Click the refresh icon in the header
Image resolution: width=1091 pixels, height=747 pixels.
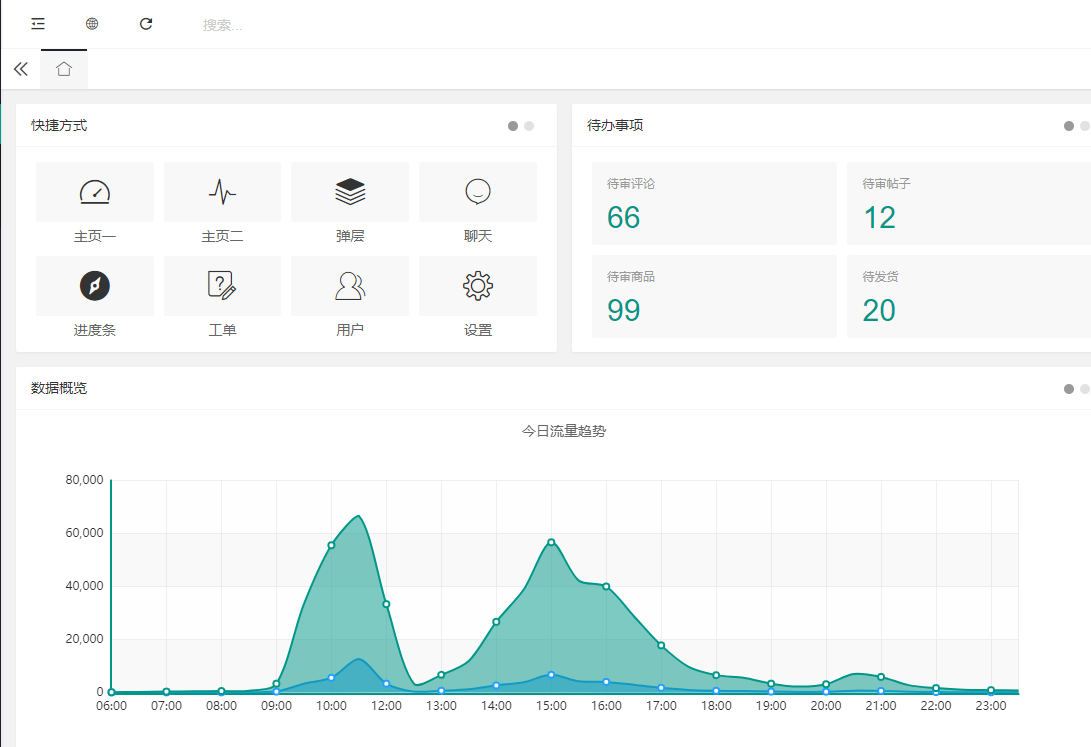click(x=146, y=24)
